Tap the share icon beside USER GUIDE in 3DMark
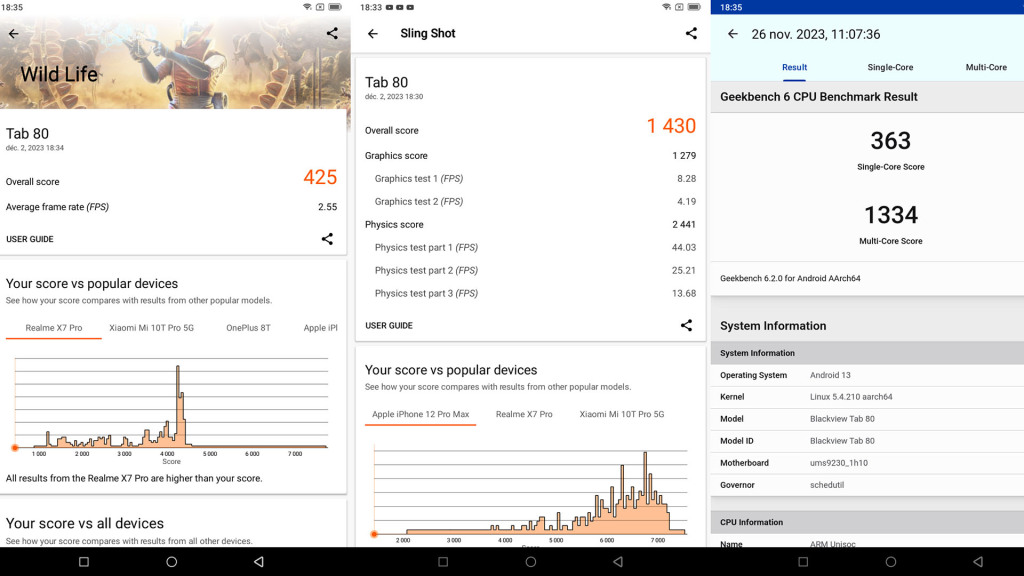 (x=326, y=239)
